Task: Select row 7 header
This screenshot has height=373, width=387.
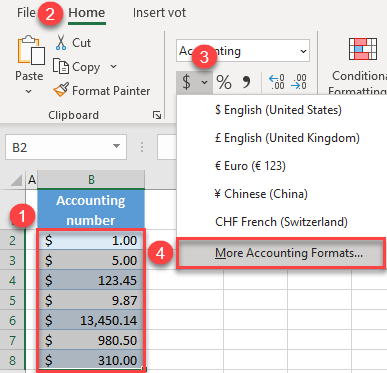Action: tap(12, 340)
